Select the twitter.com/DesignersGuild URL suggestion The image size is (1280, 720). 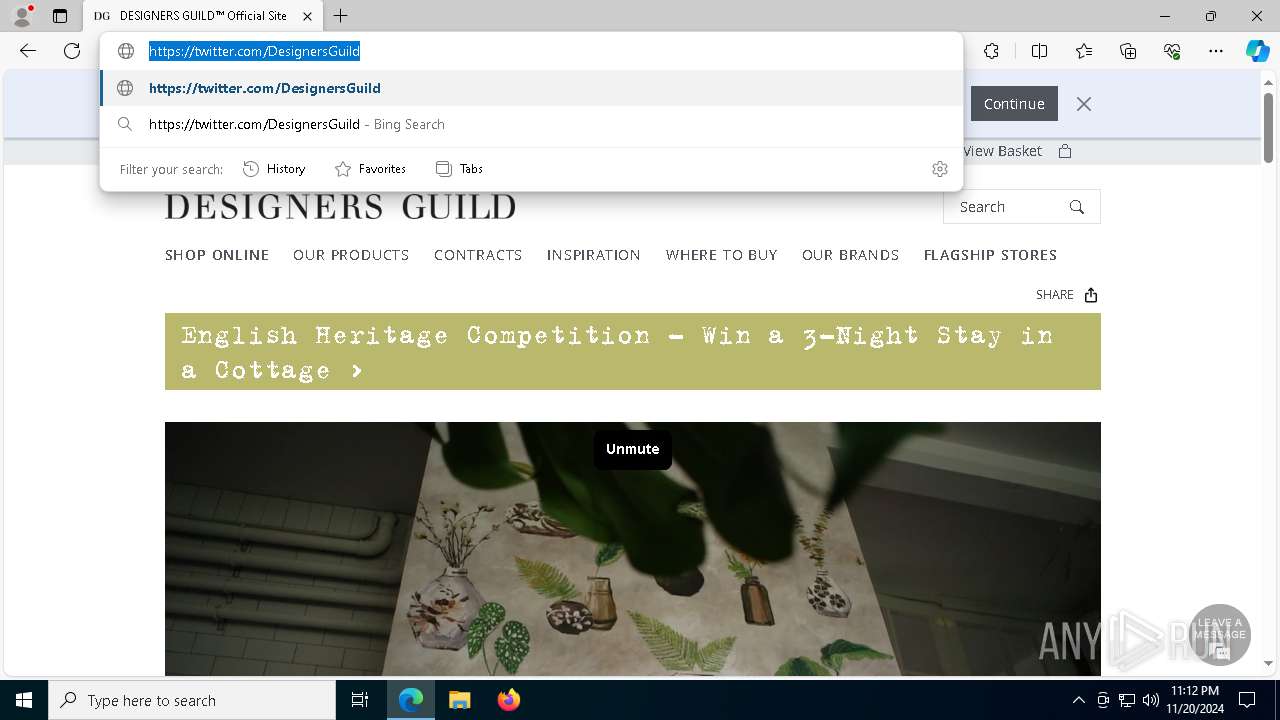click(x=531, y=88)
